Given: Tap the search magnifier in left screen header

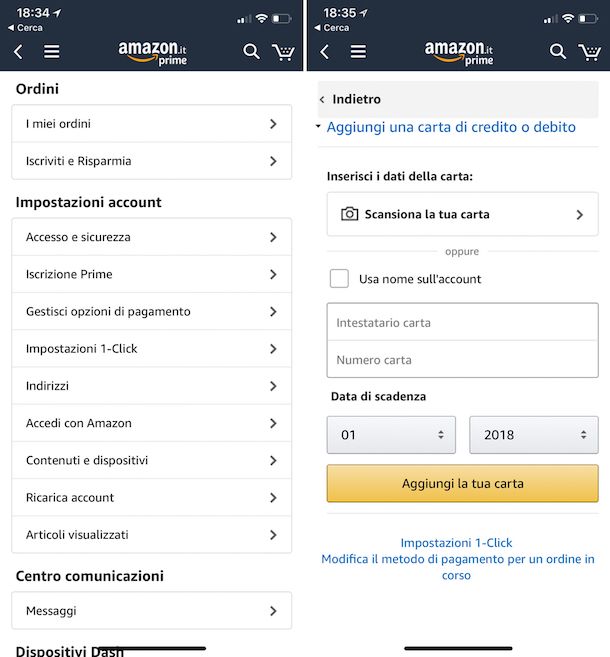Looking at the screenshot, I should (251, 51).
